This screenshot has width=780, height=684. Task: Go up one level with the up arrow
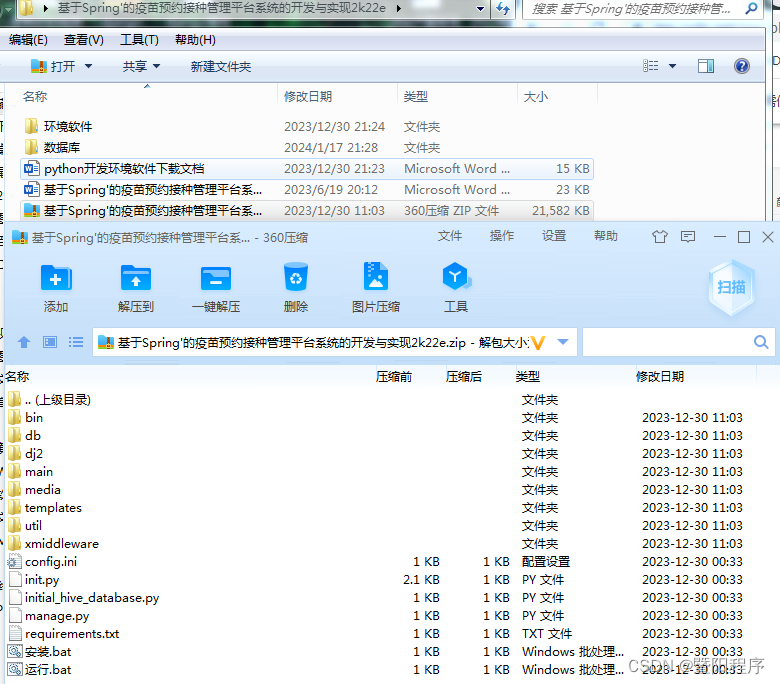click(24, 342)
